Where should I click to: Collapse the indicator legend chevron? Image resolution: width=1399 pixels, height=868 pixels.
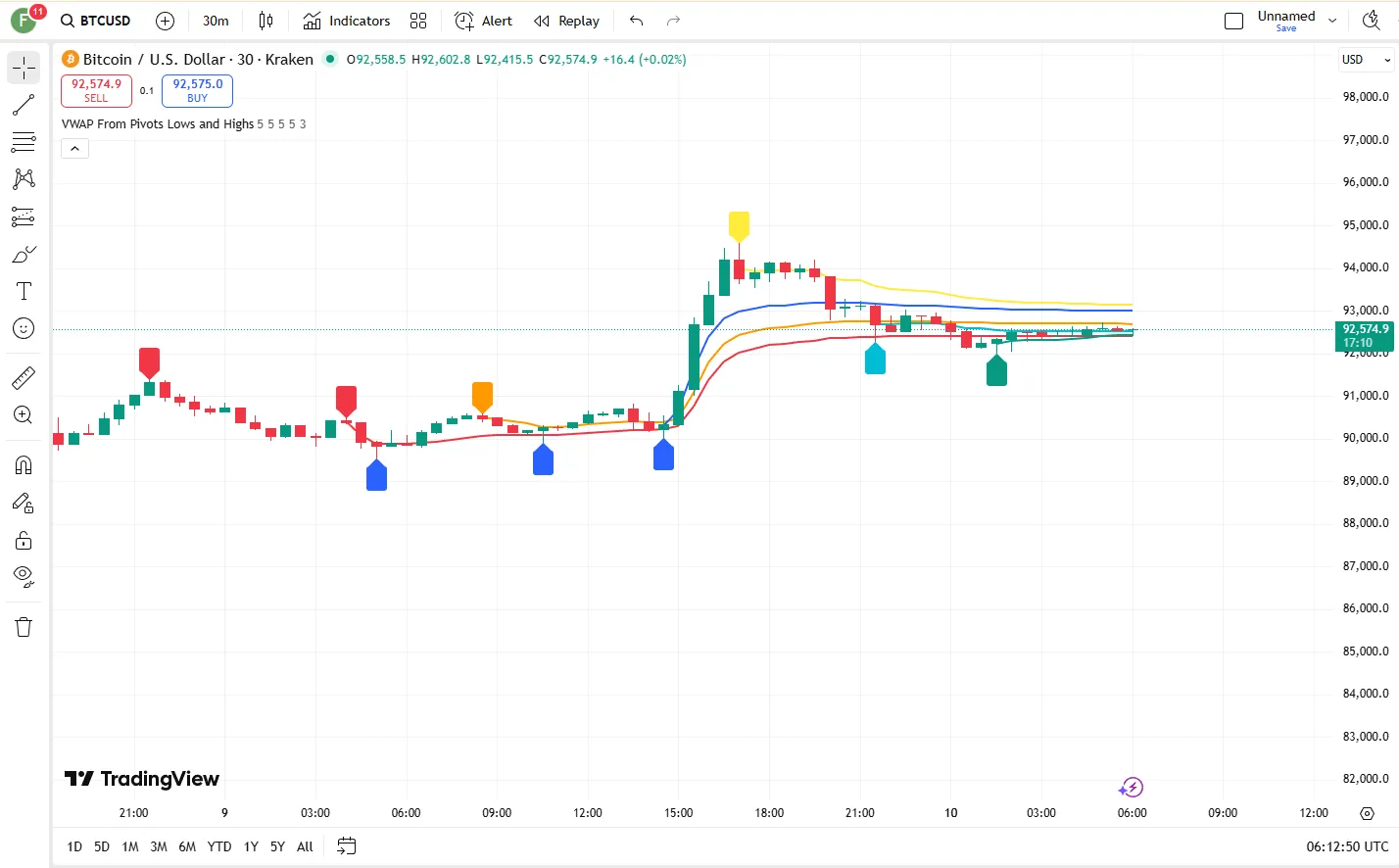click(x=74, y=148)
